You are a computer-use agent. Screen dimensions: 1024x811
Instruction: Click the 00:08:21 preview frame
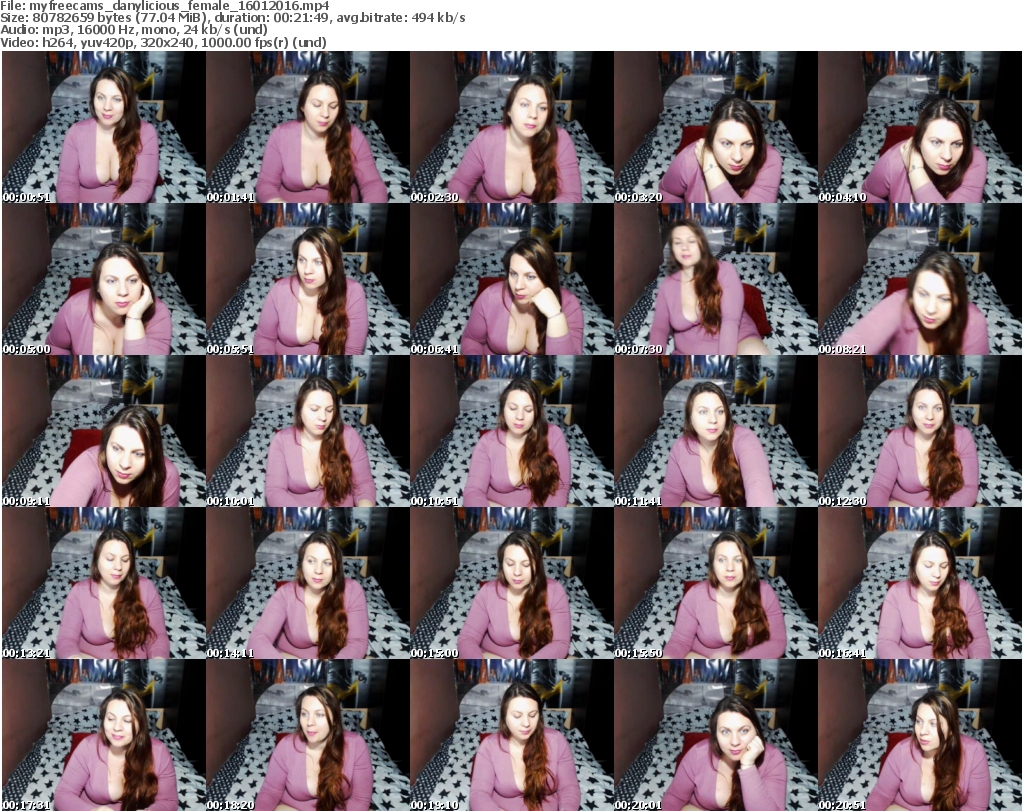920,279
